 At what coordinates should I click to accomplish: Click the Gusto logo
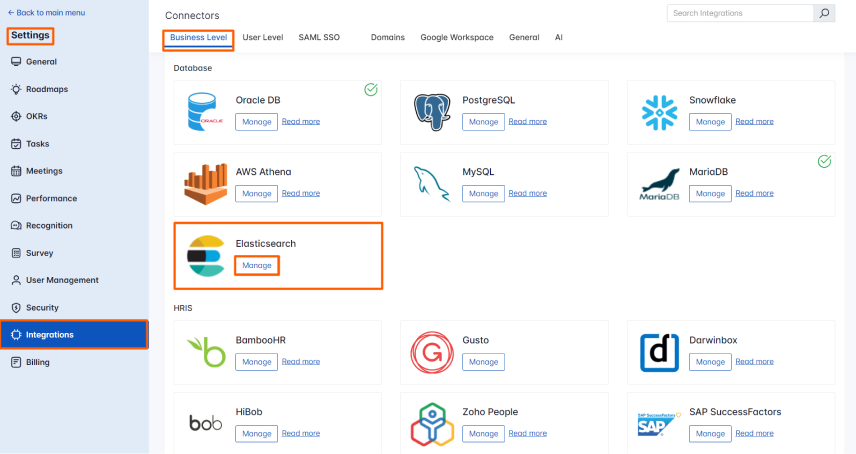(432, 352)
